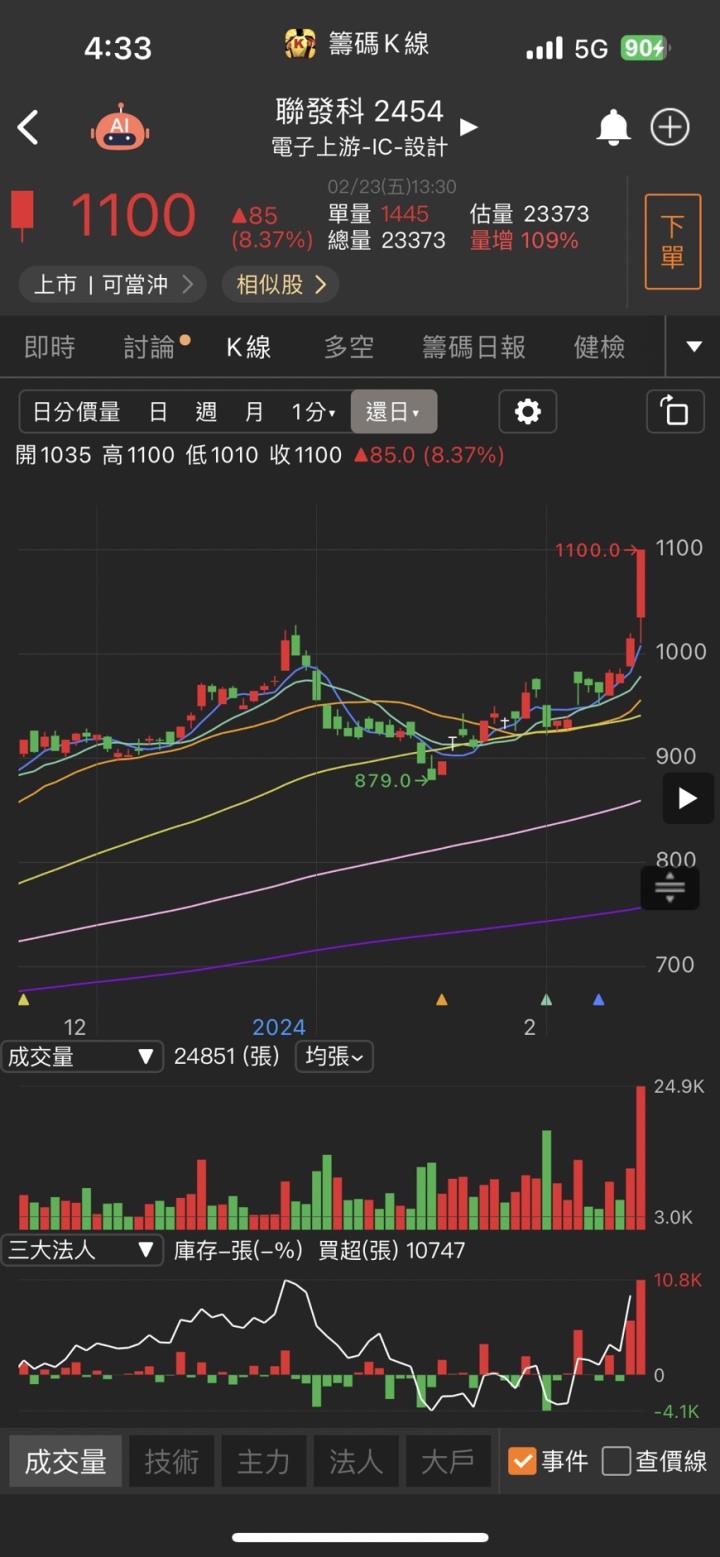Enable the 查價線 checkbox
720x1557 pixels.
pos(616,1461)
